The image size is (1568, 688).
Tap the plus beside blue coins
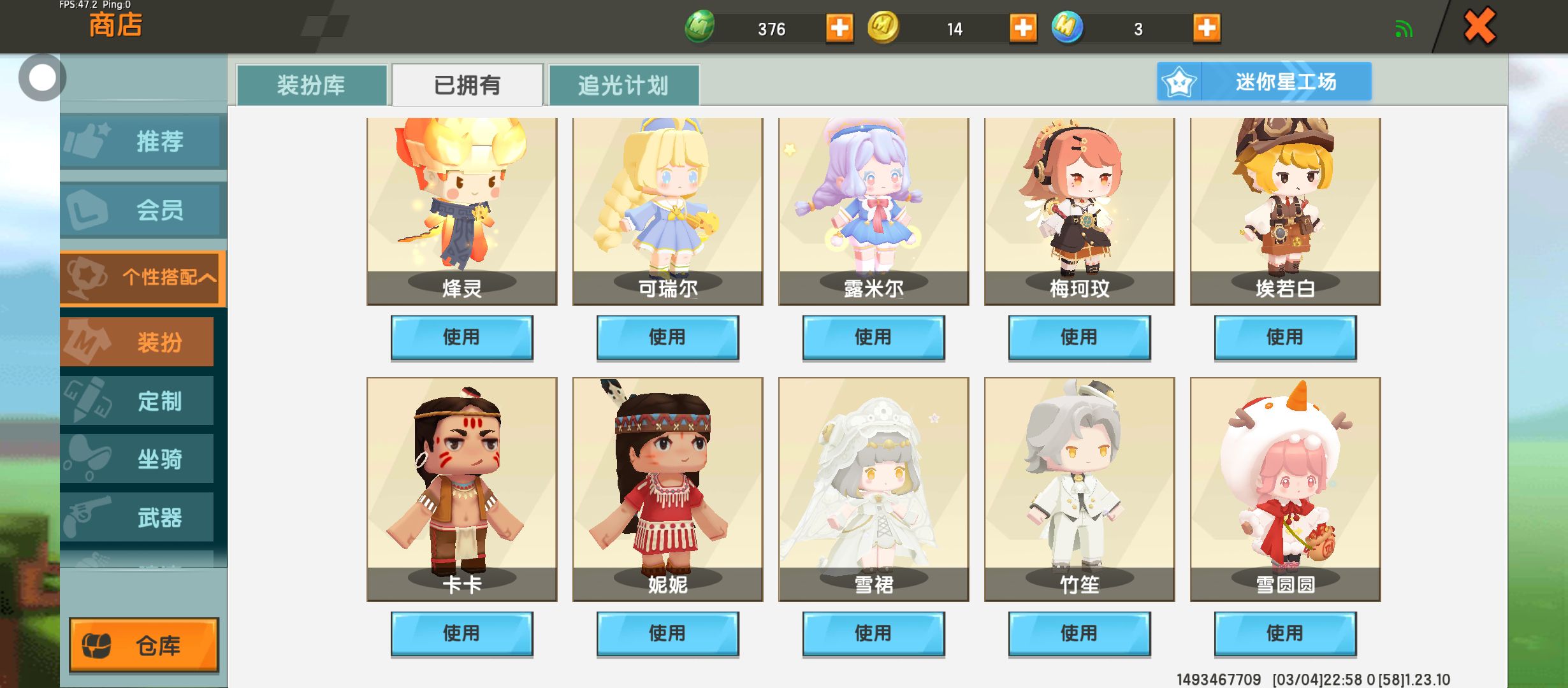(1207, 28)
